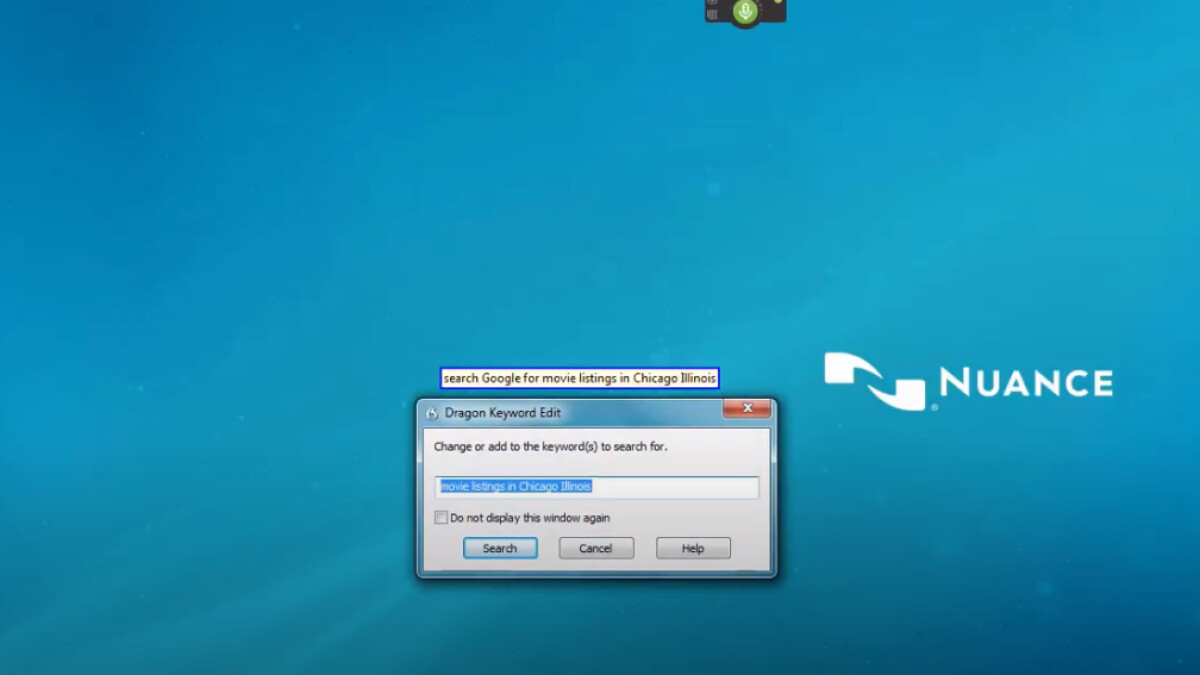Click the grid icon on the DragonBar
The width and height of the screenshot is (1200, 675).
click(x=712, y=15)
